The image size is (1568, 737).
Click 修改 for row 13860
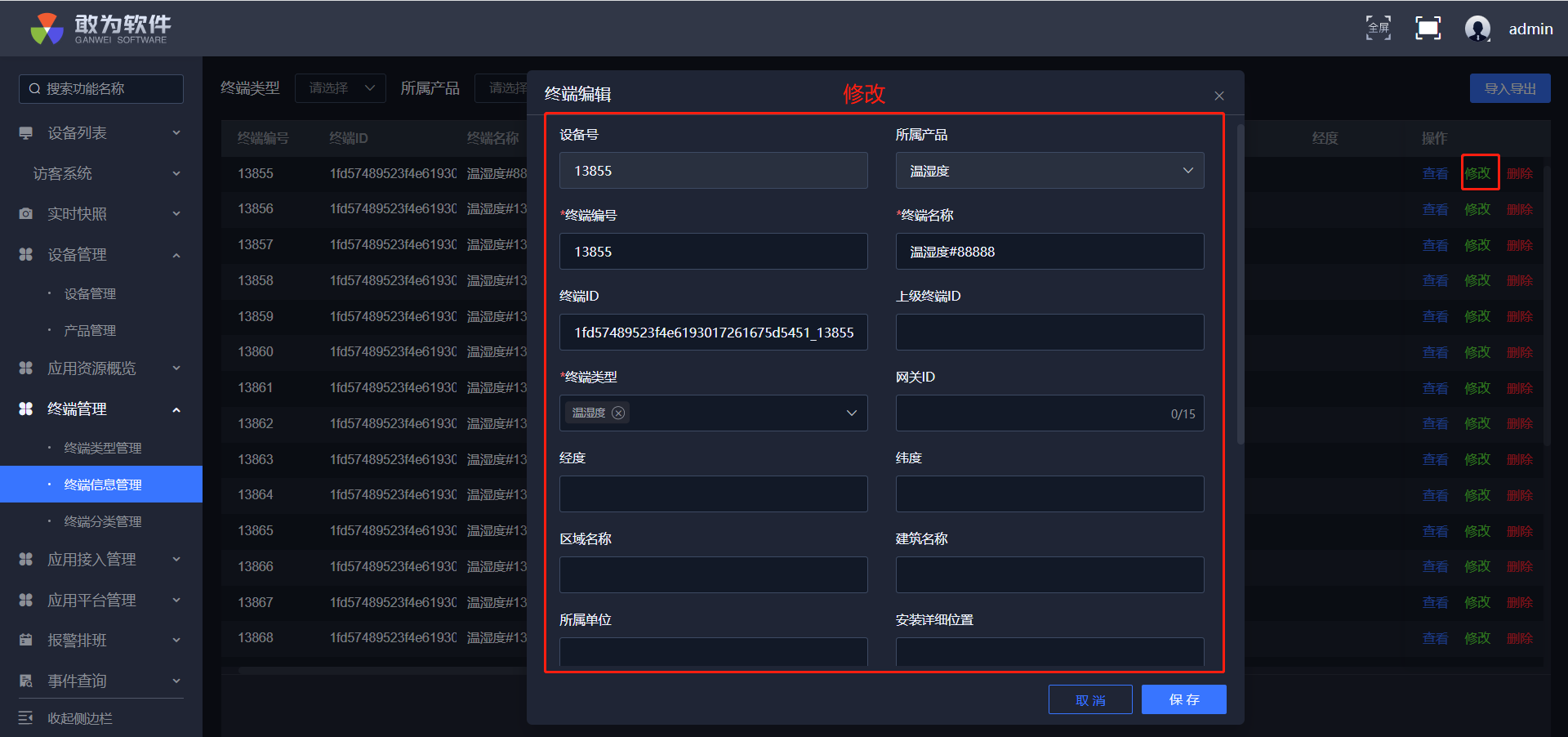(x=1477, y=352)
